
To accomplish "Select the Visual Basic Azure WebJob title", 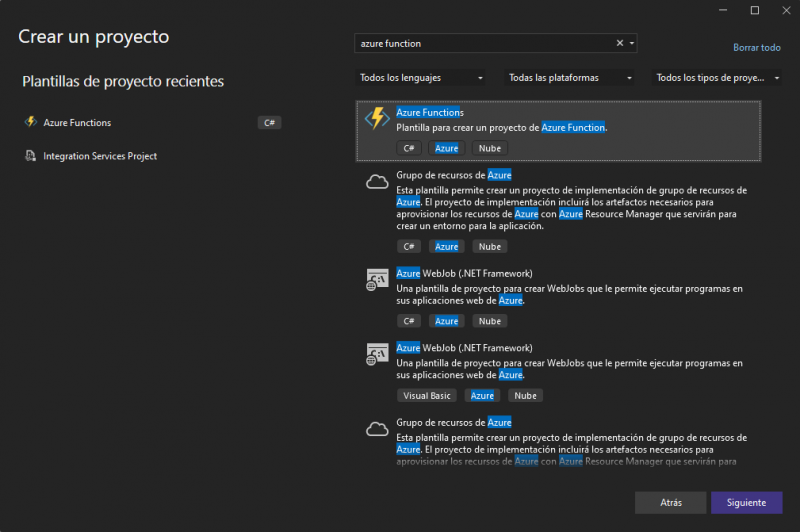I will coord(464,348).
